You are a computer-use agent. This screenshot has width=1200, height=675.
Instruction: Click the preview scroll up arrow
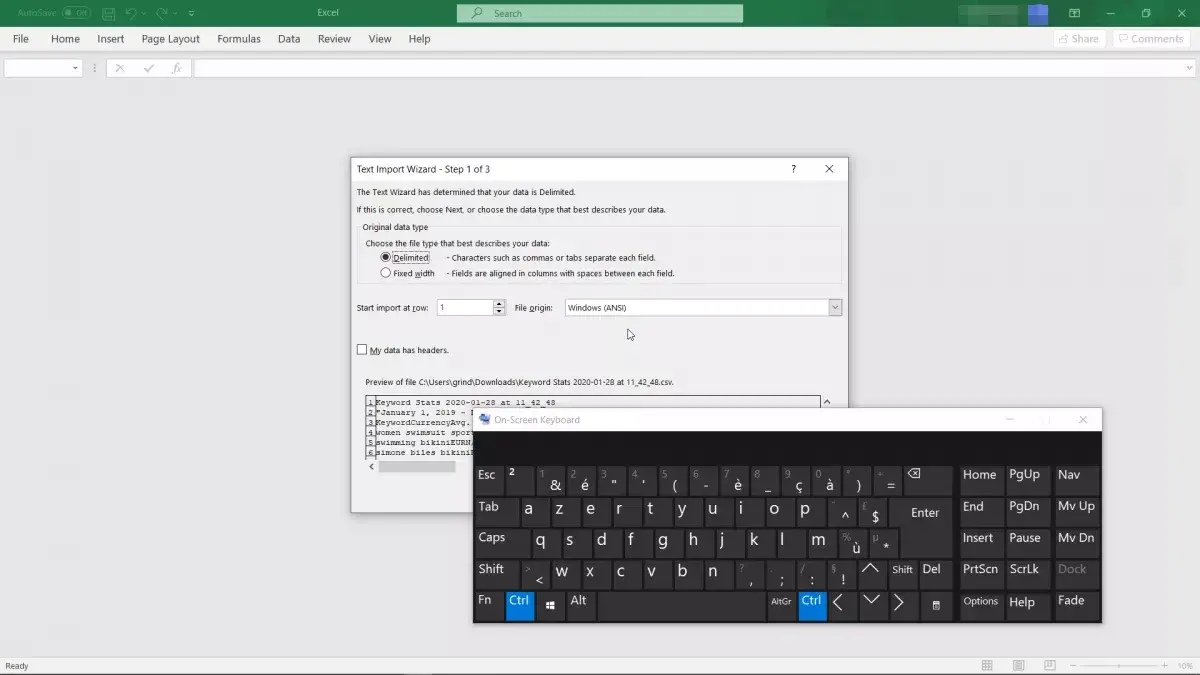click(826, 402)
